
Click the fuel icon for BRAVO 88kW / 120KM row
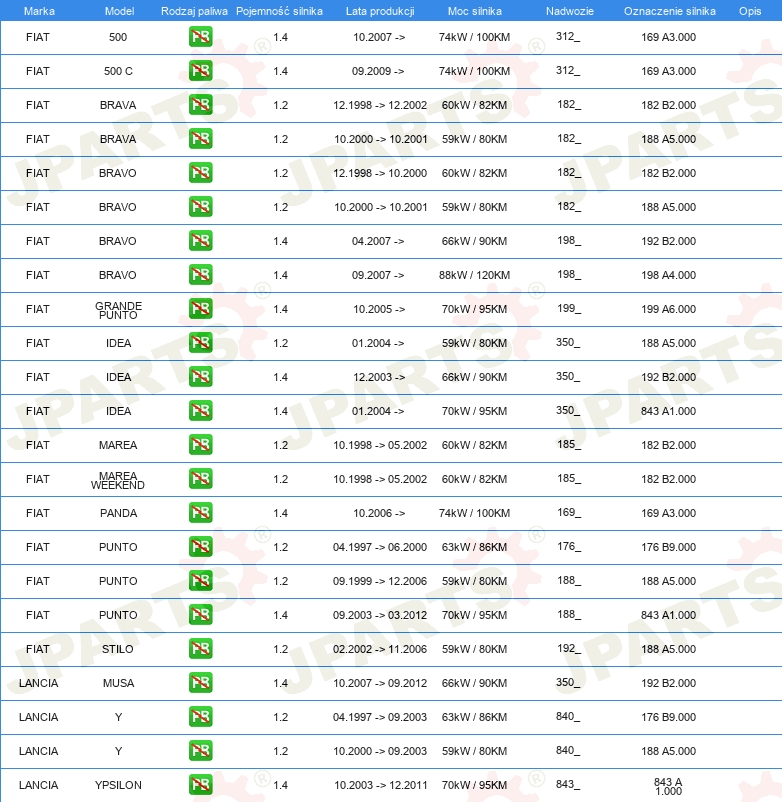pyautogui.click(x=200, y=275)
